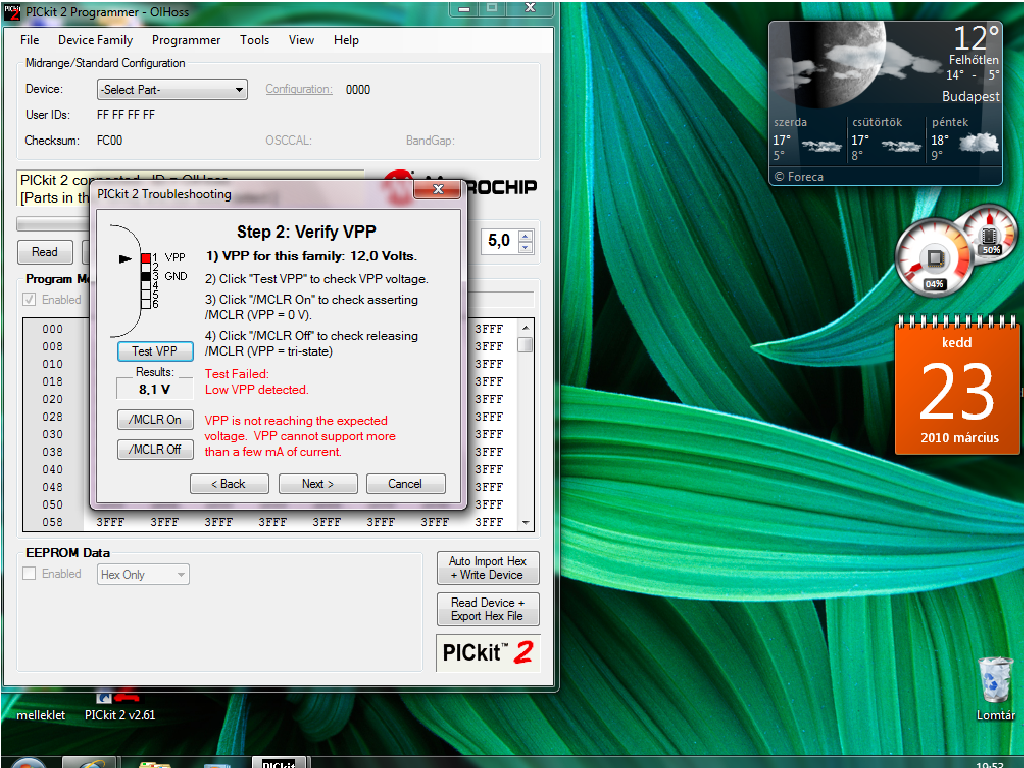Click szerda forecast in weather gadget
The image size is (1024, 768).
pos(808,139)
